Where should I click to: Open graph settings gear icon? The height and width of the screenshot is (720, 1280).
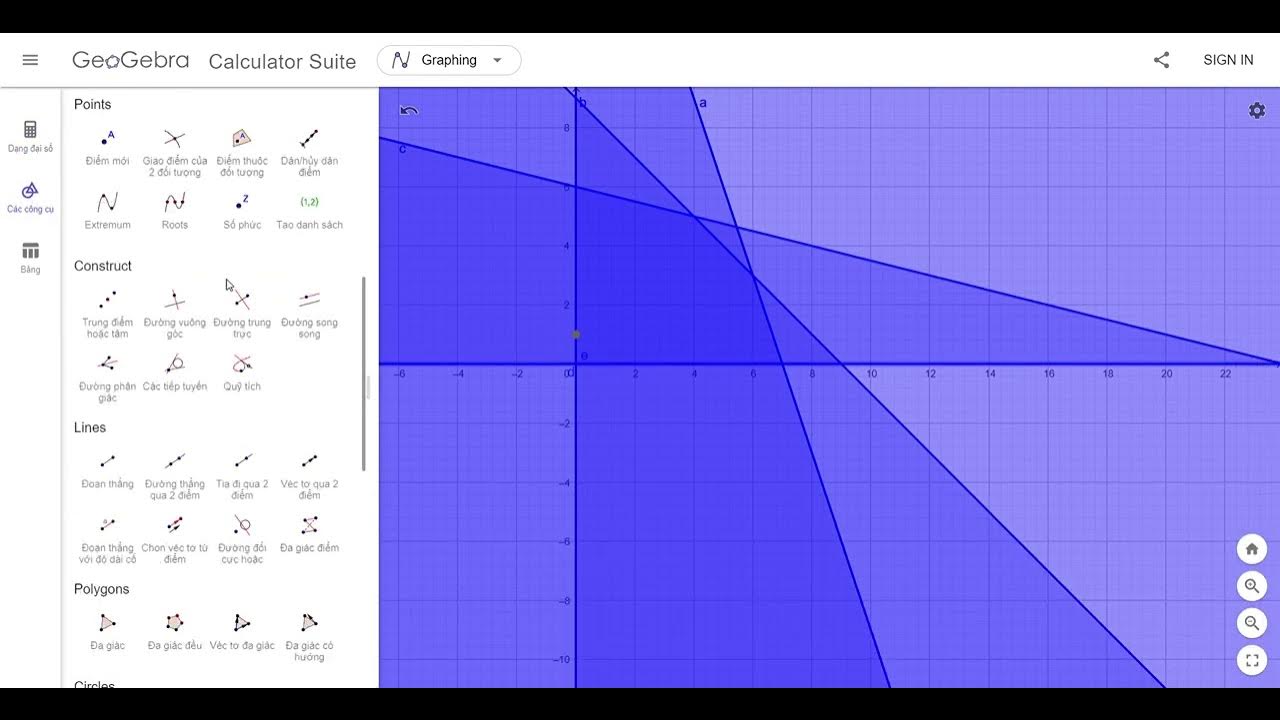(1257, 111)
